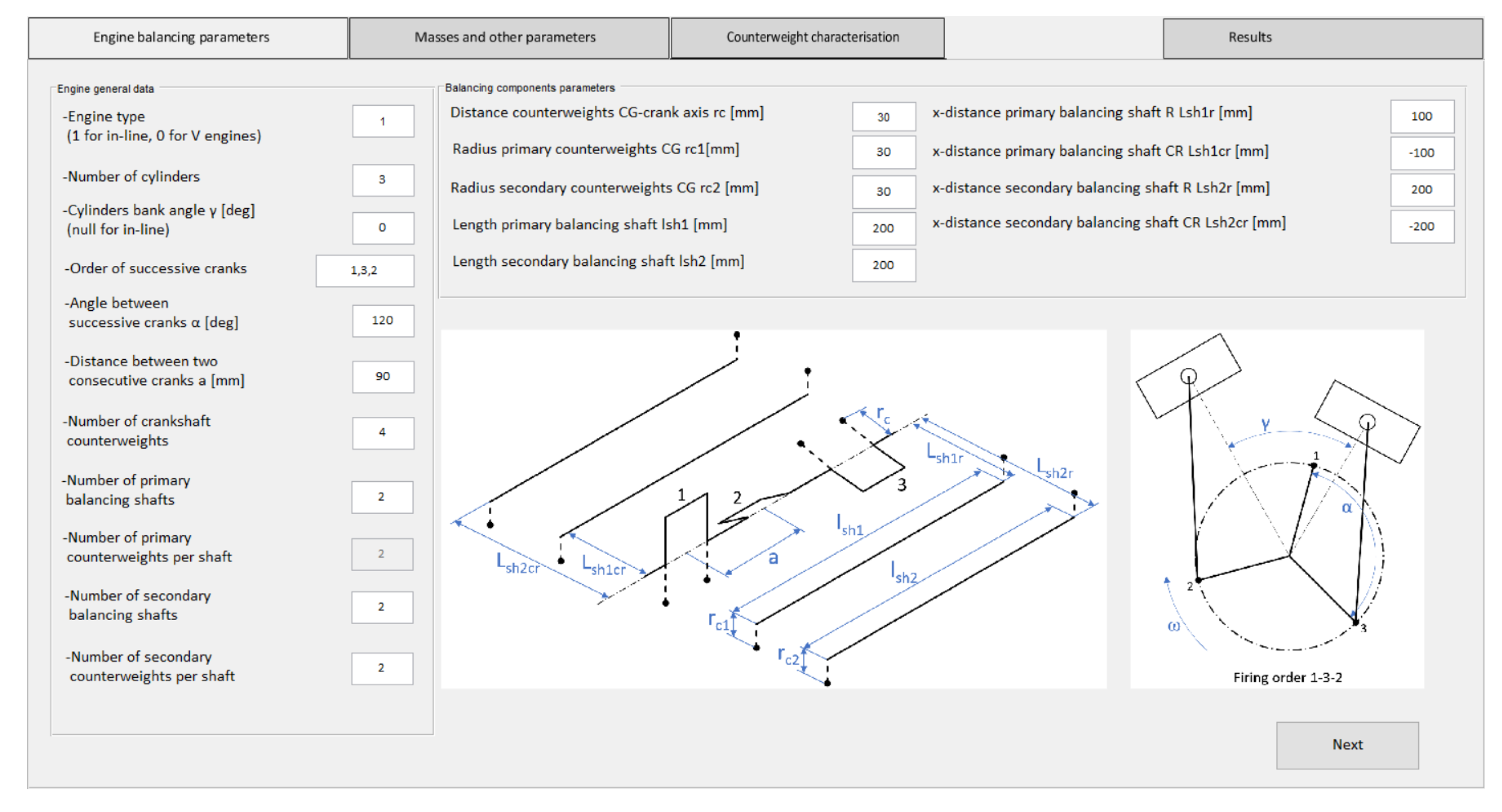This screenshot has height=812, width=1502.
Task: Click the x-distance primary shaft Lsh1r field
Action: (1422, 117)
